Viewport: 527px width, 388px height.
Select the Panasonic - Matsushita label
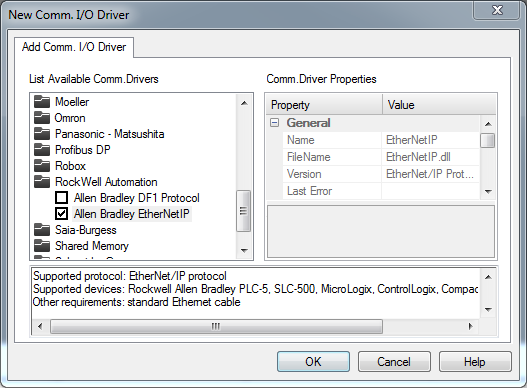[x=110, y=134]
